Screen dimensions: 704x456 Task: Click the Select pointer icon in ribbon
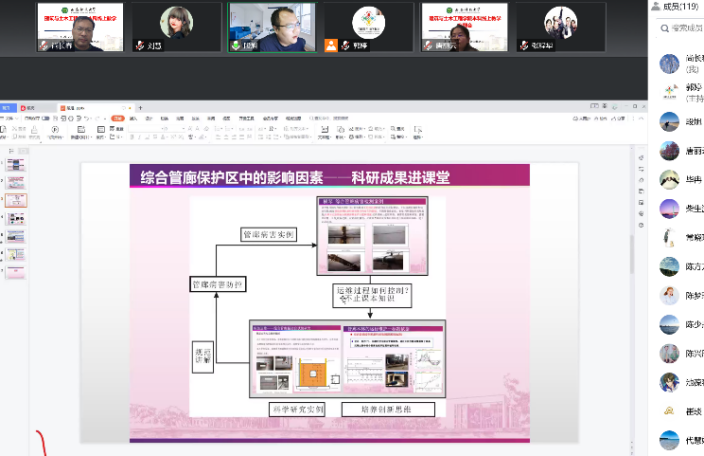[x=418, y=129]
